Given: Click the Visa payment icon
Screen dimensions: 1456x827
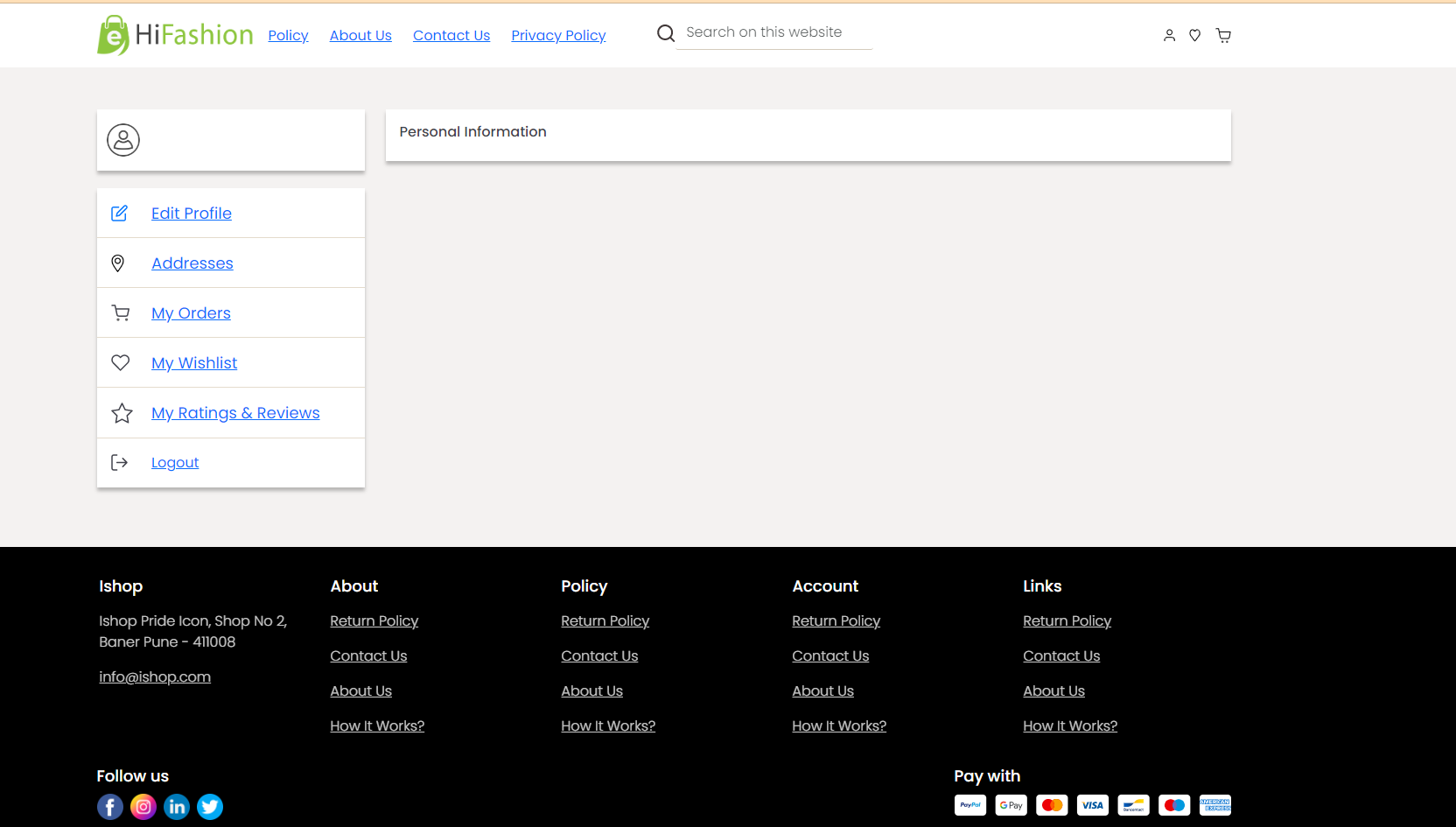Looking at the screenshot, I should [1093, 805].
